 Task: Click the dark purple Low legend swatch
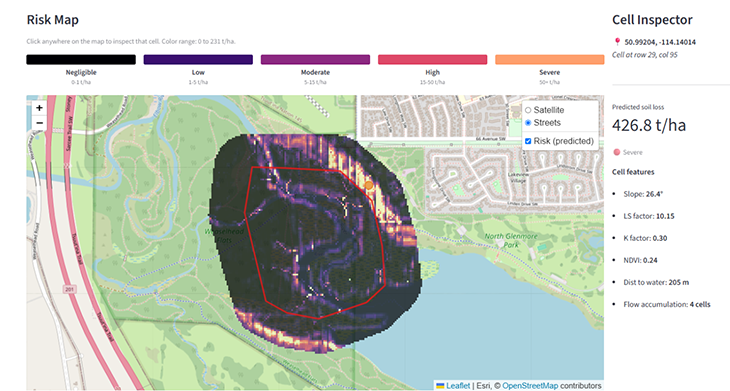point(198,60)
